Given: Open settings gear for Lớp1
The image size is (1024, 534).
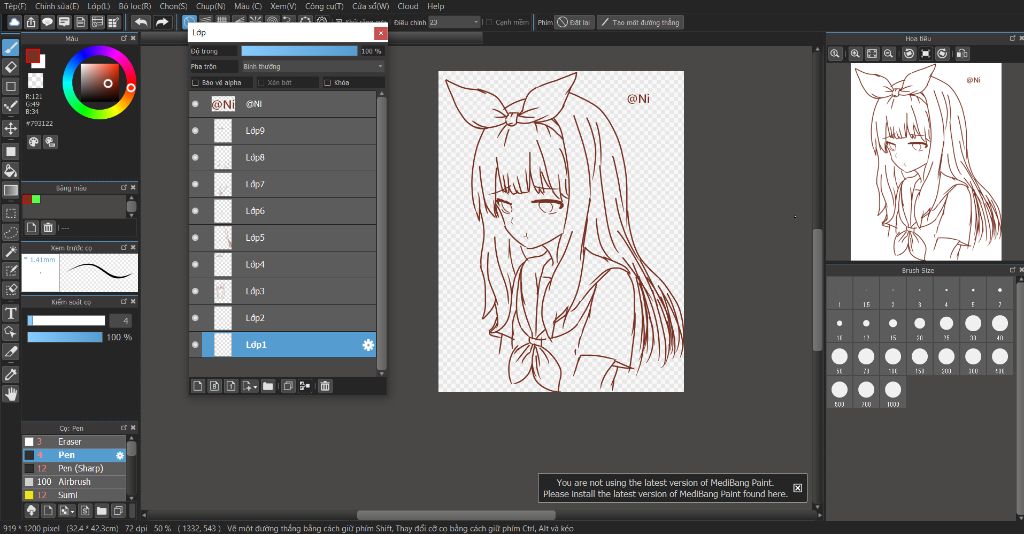Looking at the screenshot, I should (x=368, y=345).
